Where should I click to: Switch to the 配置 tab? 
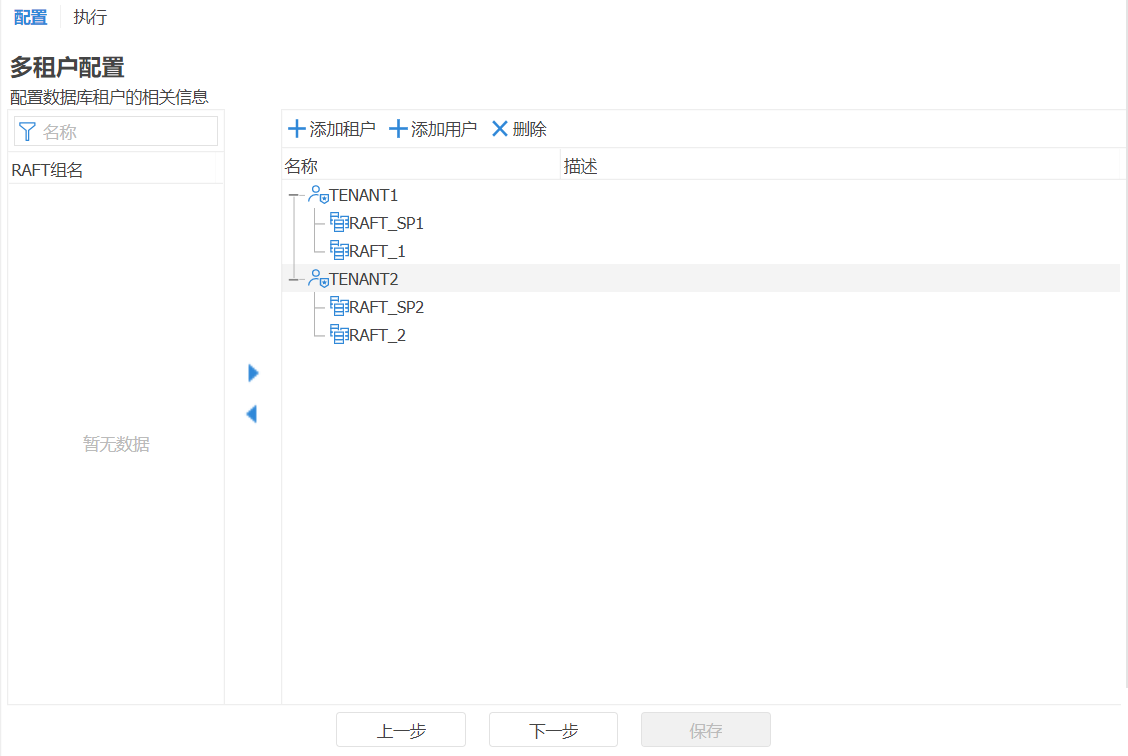click(30, 17)
